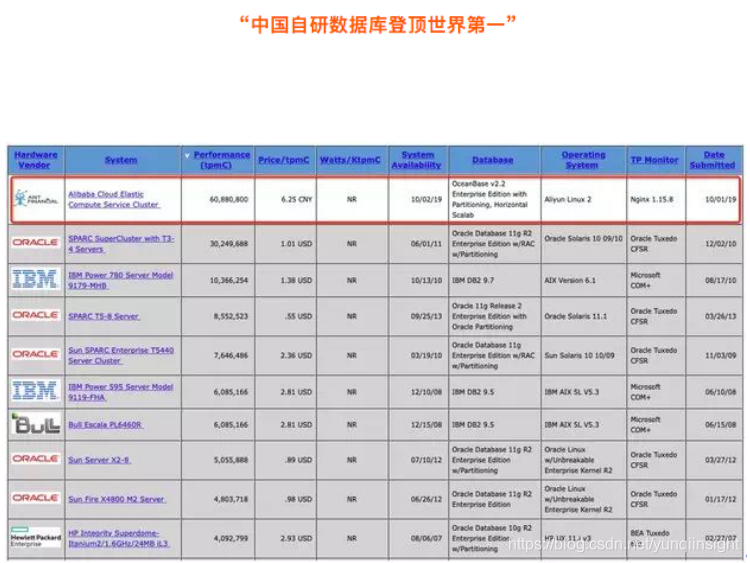Open Sun Server X2-8 link
The height and width of the screenshot is (563, 750).
coord(99,460)
